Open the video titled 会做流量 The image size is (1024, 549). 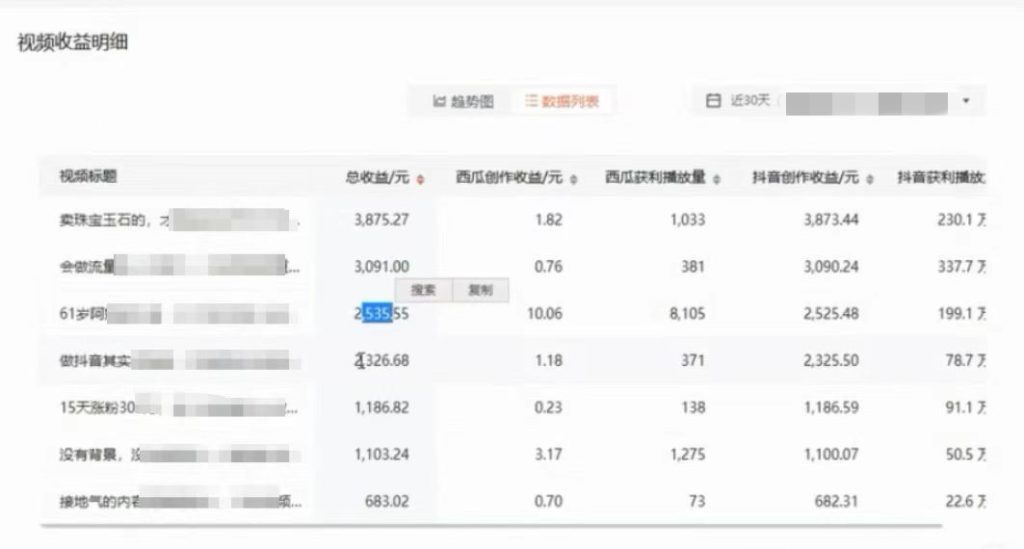[179, 266]
